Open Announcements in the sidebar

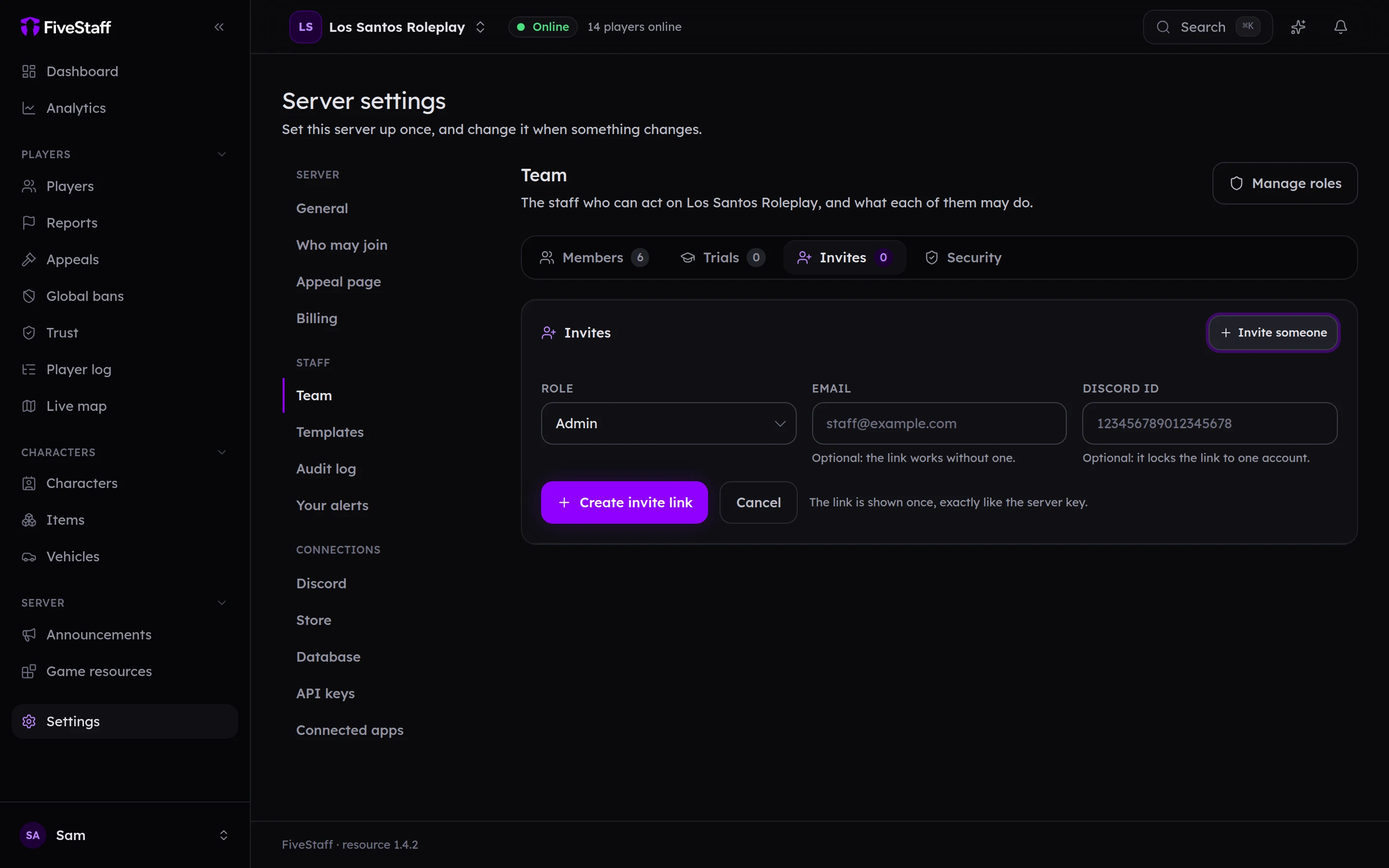point(124,635)
